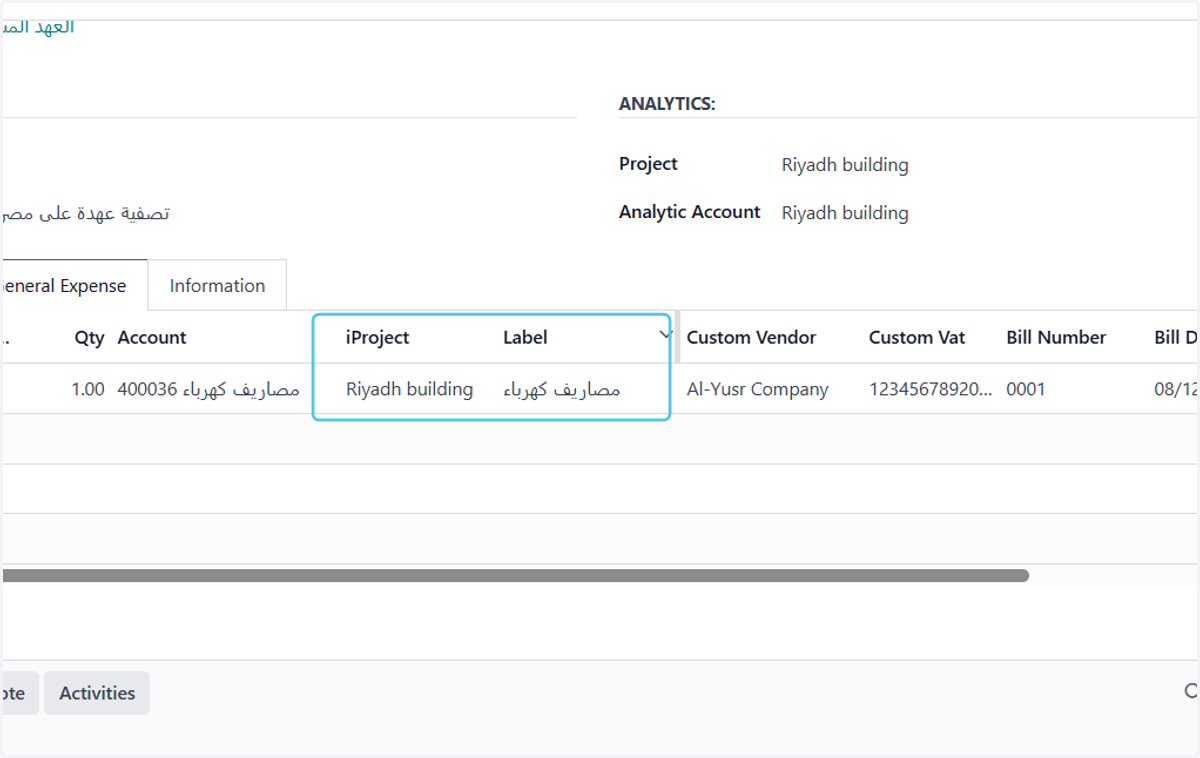Select the Custom Vendor column header
The height and width of the screenshot is (758, 1200).
tap(751, 337)
